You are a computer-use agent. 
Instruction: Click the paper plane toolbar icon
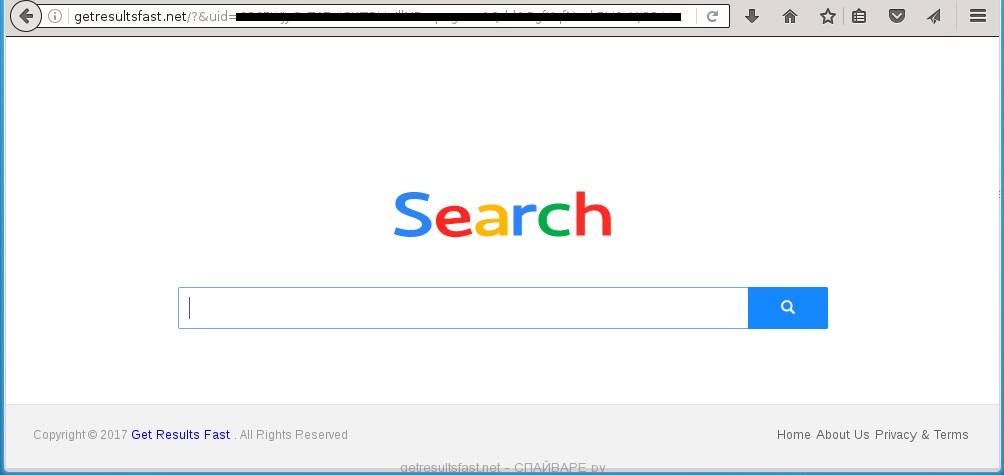934,17
